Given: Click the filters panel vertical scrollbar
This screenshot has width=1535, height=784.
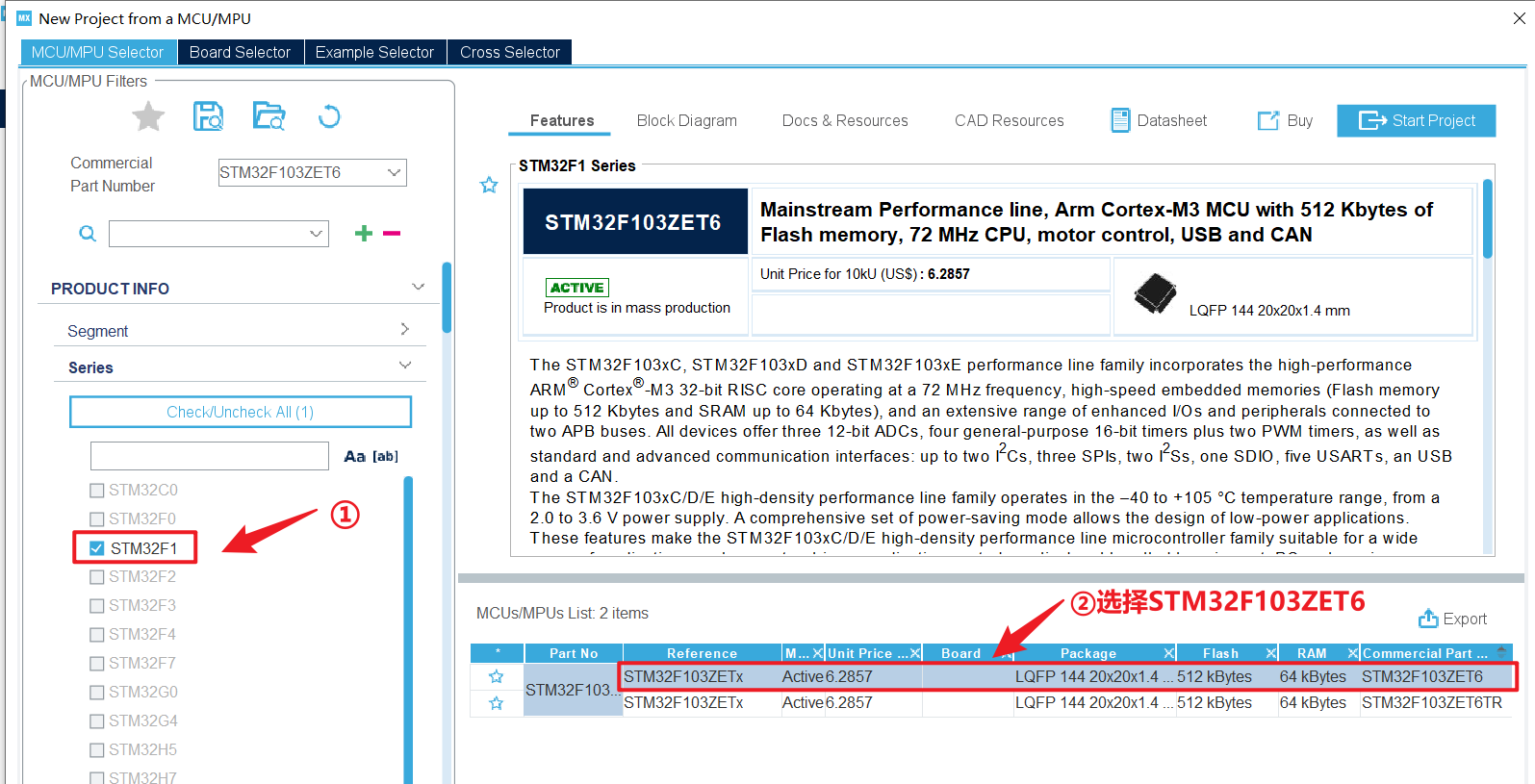Looking at the screenshot, I should pyautogui.click(x=447, y=297).
